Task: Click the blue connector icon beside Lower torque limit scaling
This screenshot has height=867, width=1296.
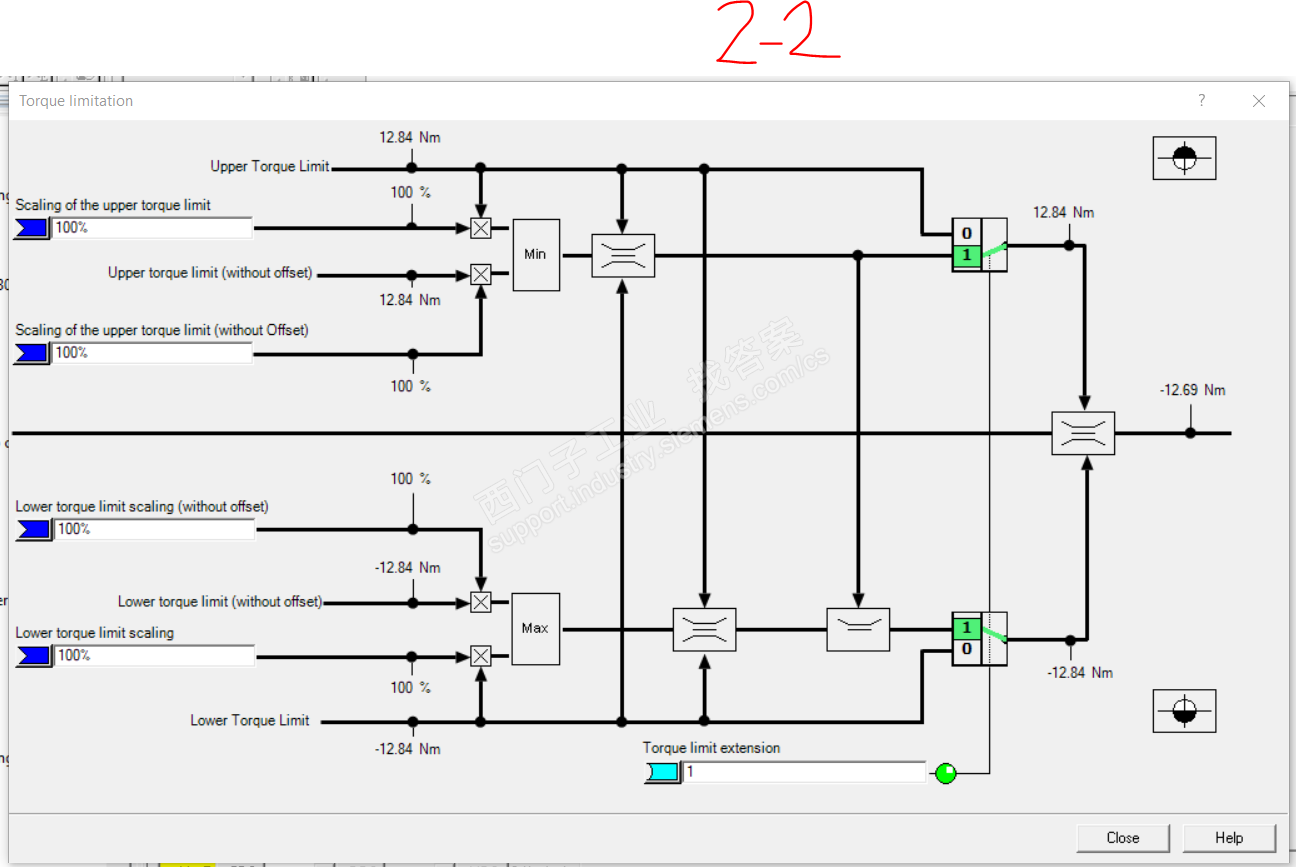Action: (x=33, y=656)
